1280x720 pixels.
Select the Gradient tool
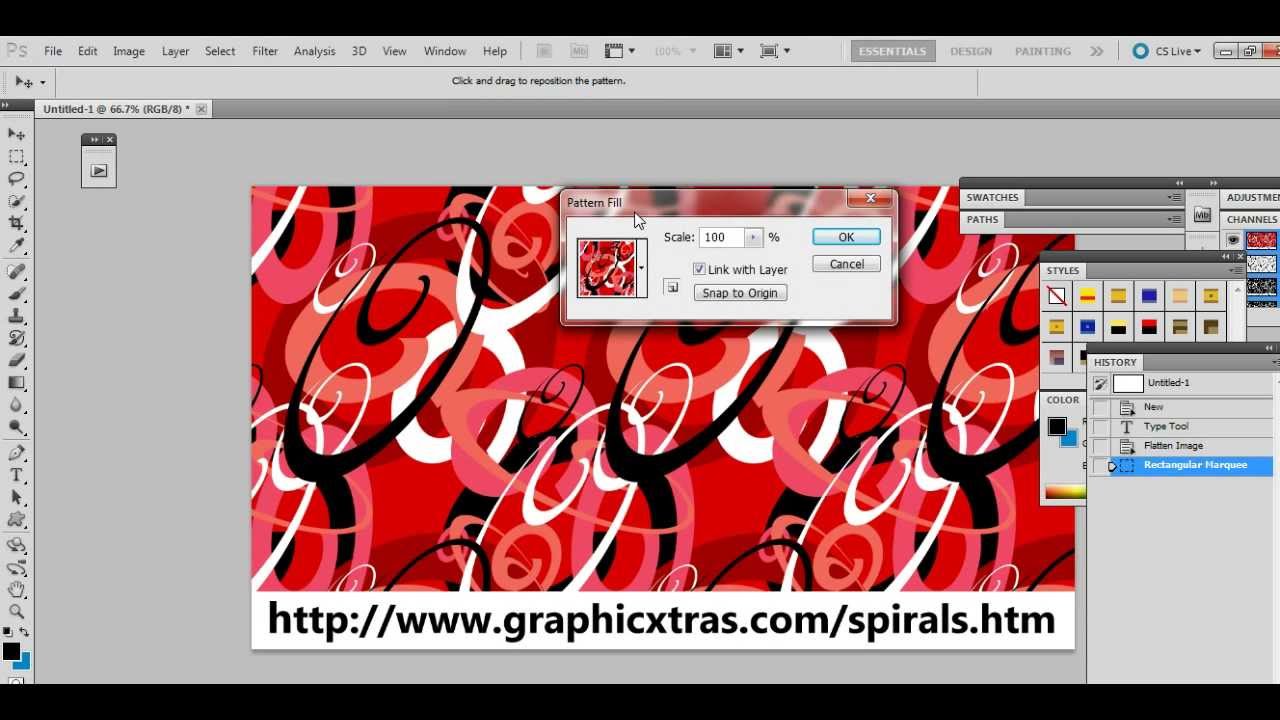(16, 382)
